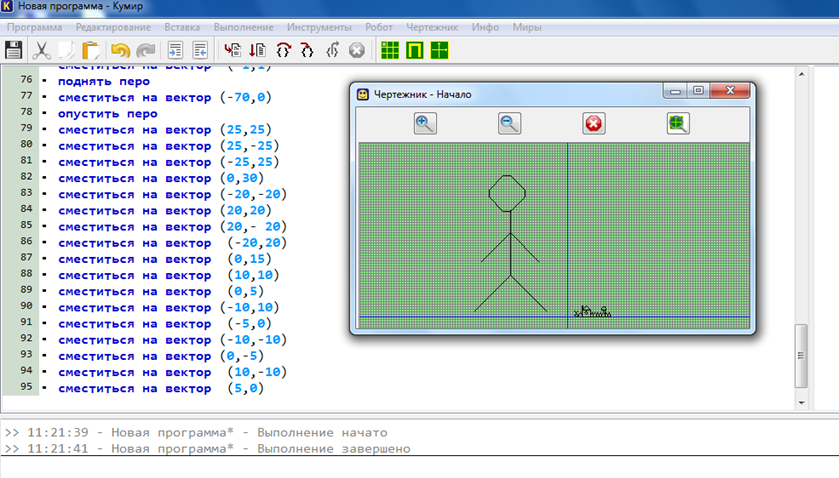Screen dimensions: 839x478
Task: Click the editor vertical scrollbar thumb
Action: point(801,355)
